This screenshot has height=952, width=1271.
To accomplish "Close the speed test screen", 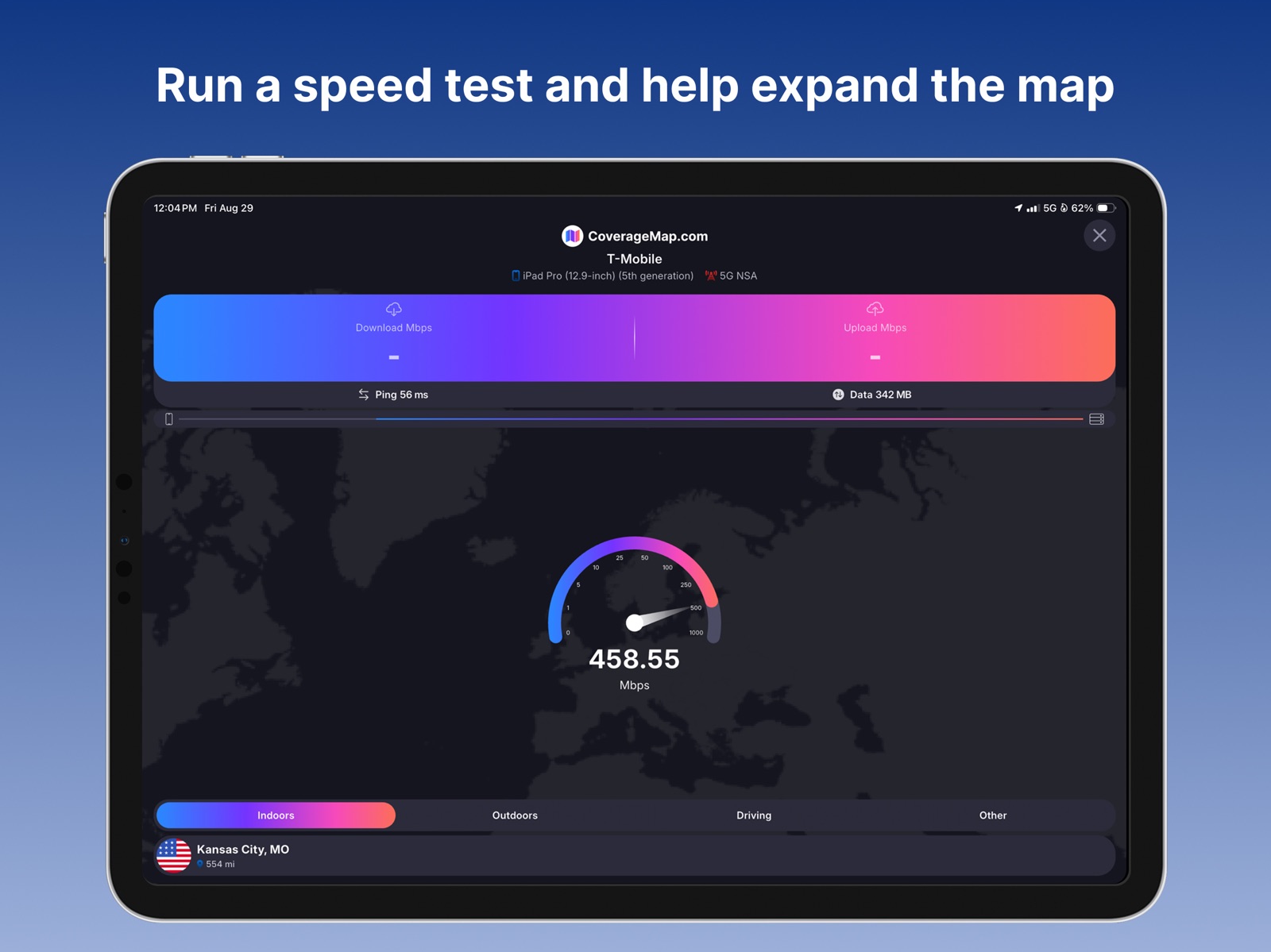I will [1099, 236].
